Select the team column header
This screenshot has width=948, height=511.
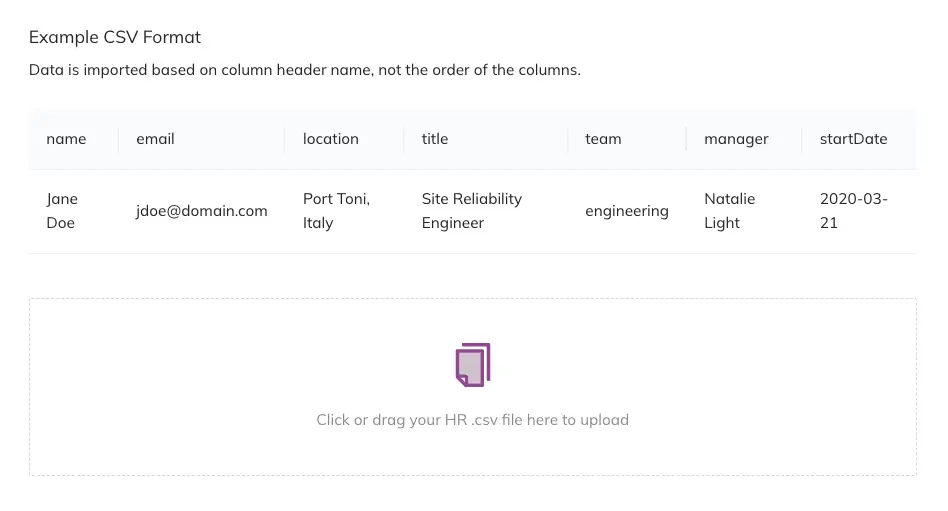(x=603, y=139)
